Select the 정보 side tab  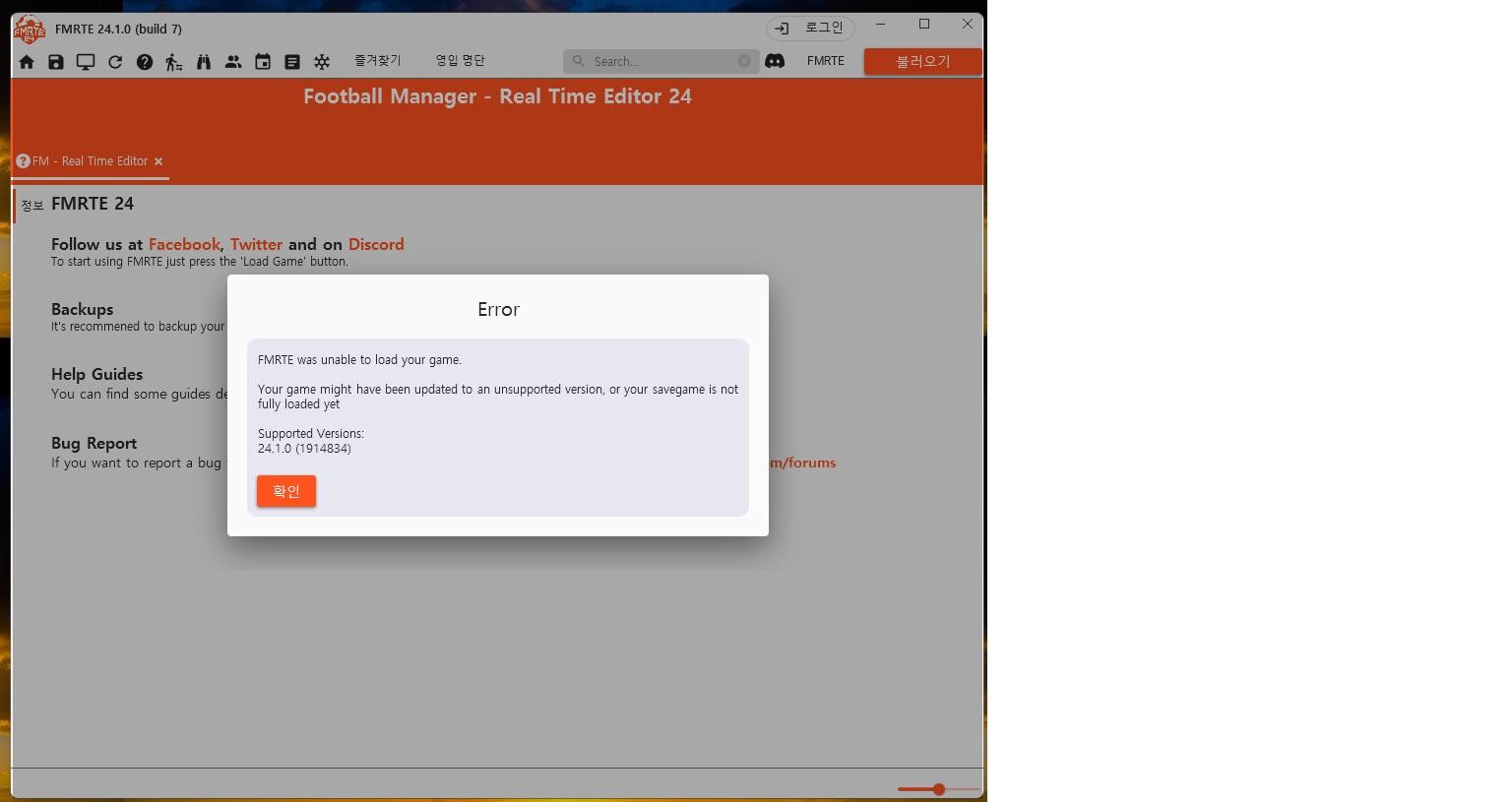coord(32,206)
